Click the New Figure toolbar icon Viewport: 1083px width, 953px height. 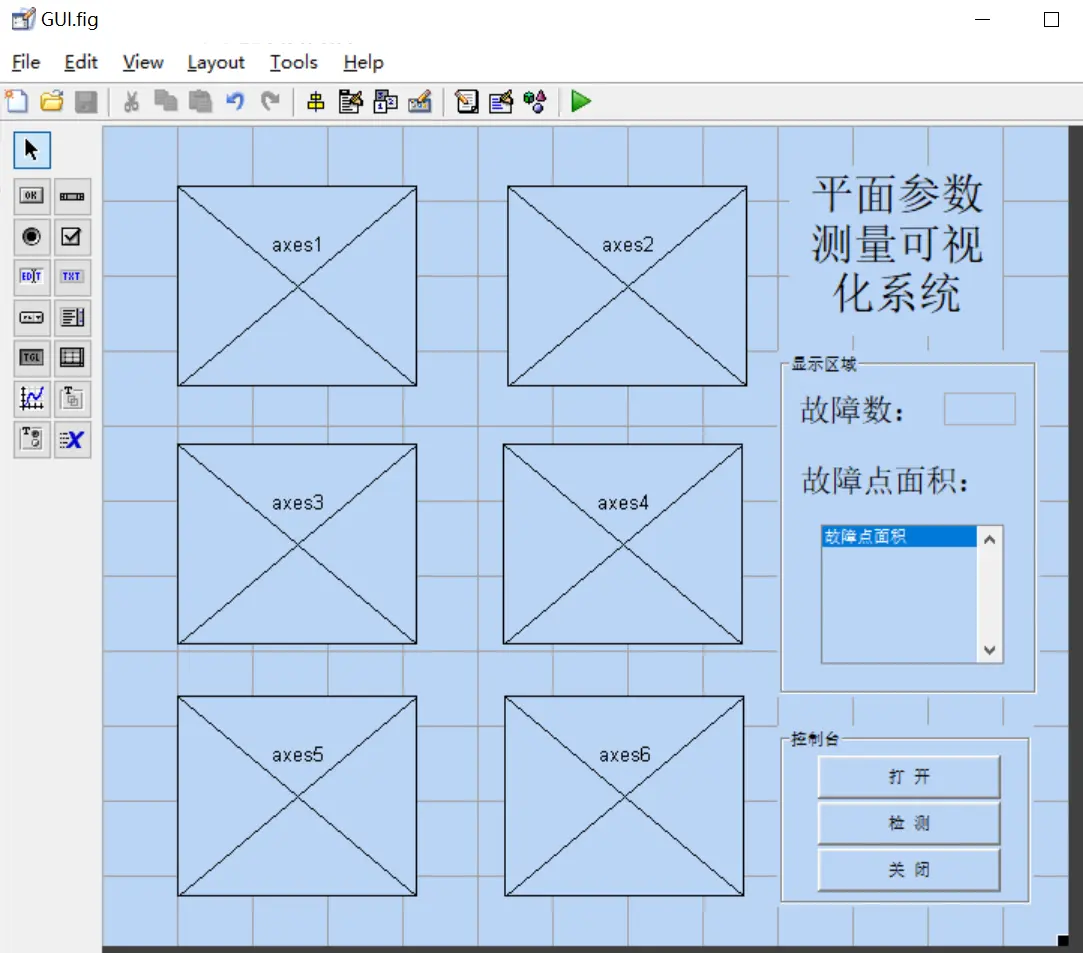click(17, 102)
